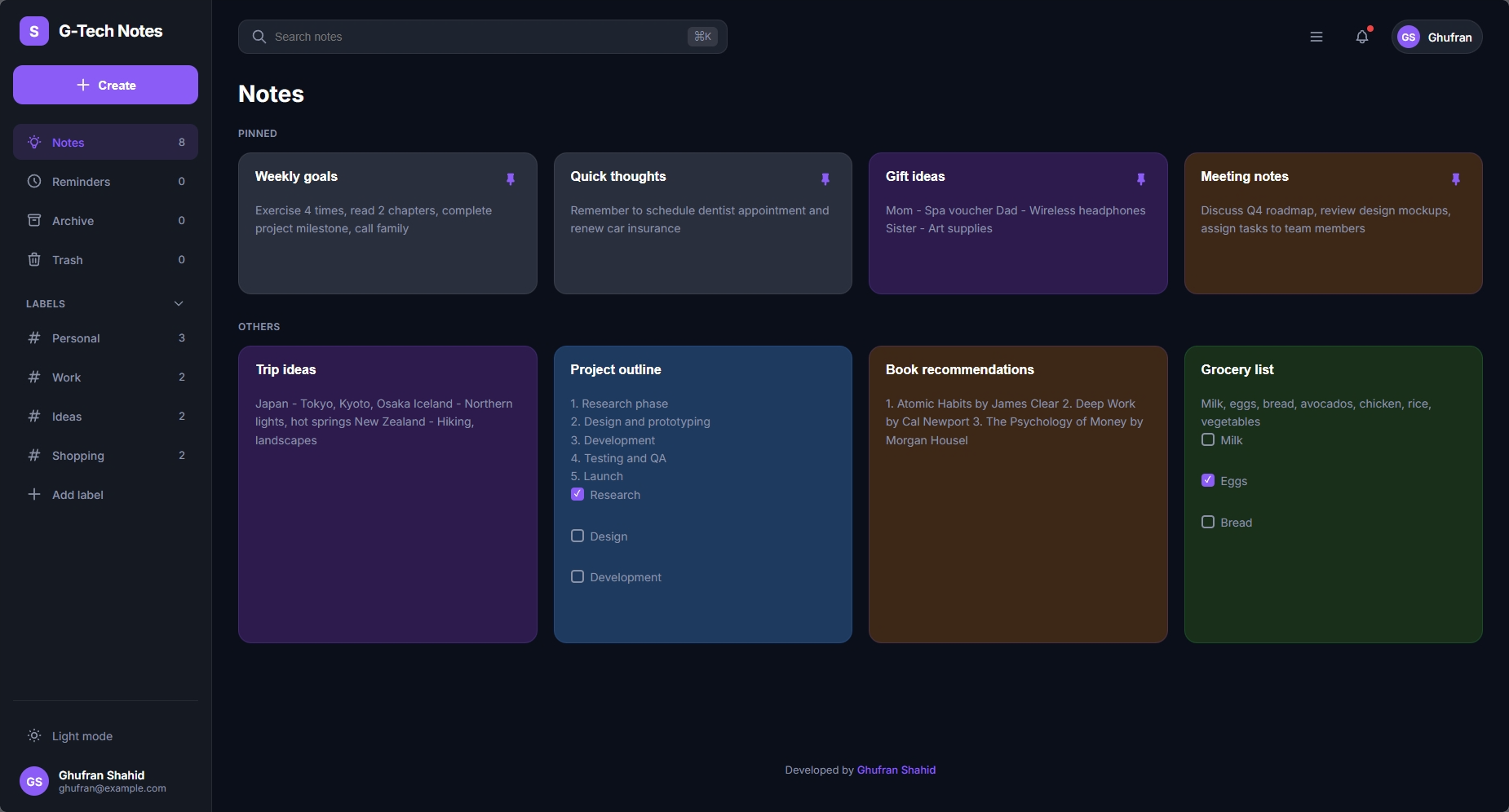The width and height of the screenshot is (1509, 812).
Task: Switch to Light mode
Action: tap(82, 735)
